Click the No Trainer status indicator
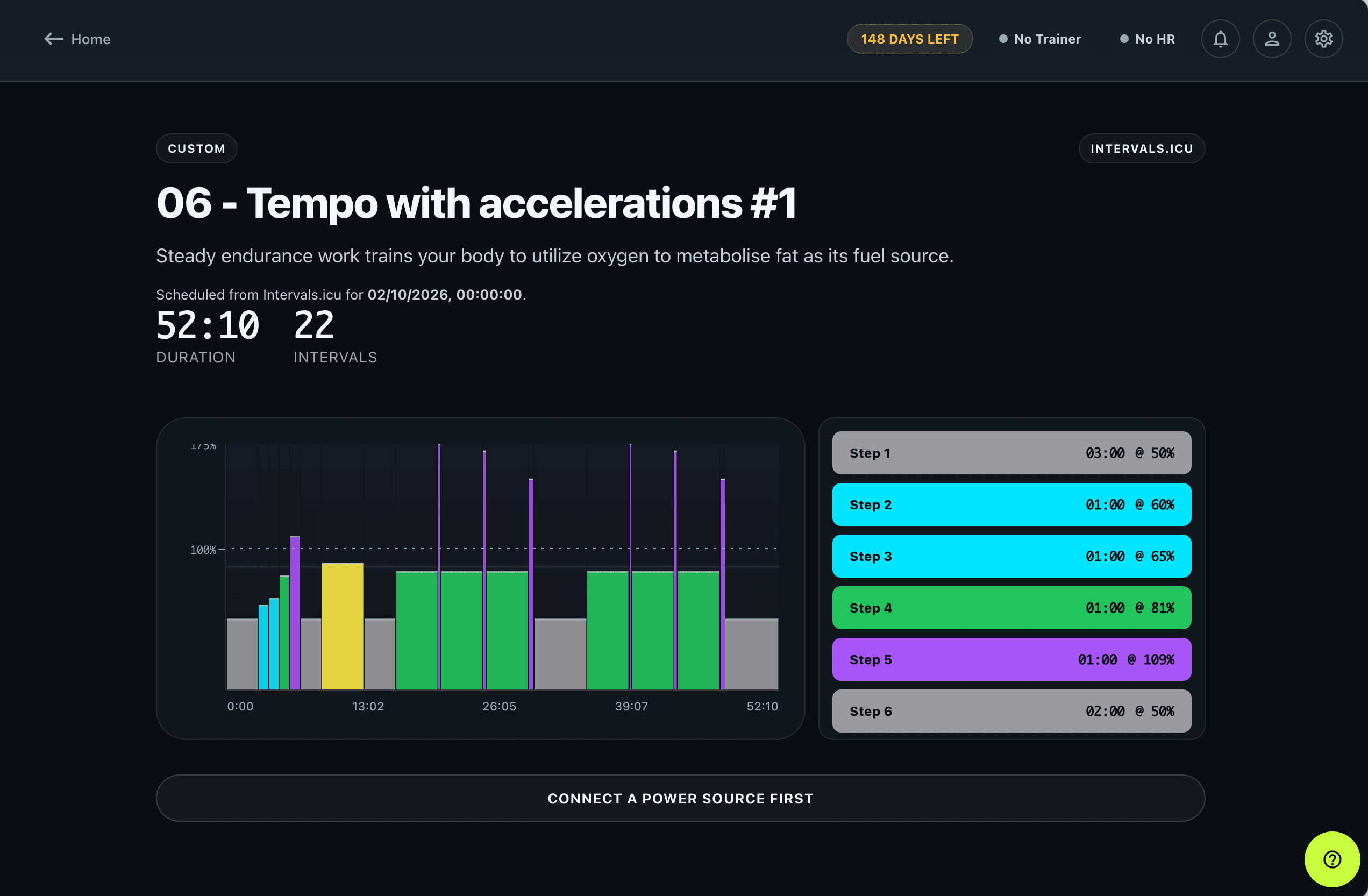Viewport: 1368px width, 896px height. [1040, 39]
